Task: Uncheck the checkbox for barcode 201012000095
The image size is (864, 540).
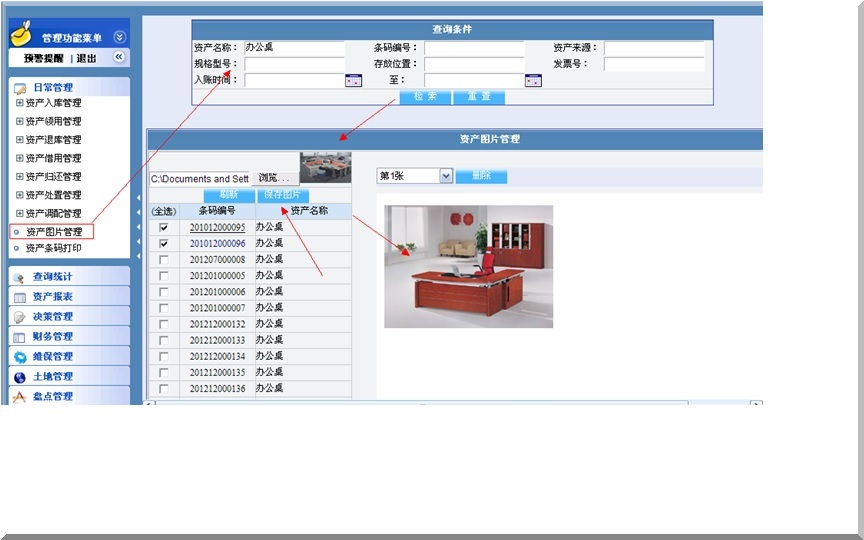Action: pos(163,228)
